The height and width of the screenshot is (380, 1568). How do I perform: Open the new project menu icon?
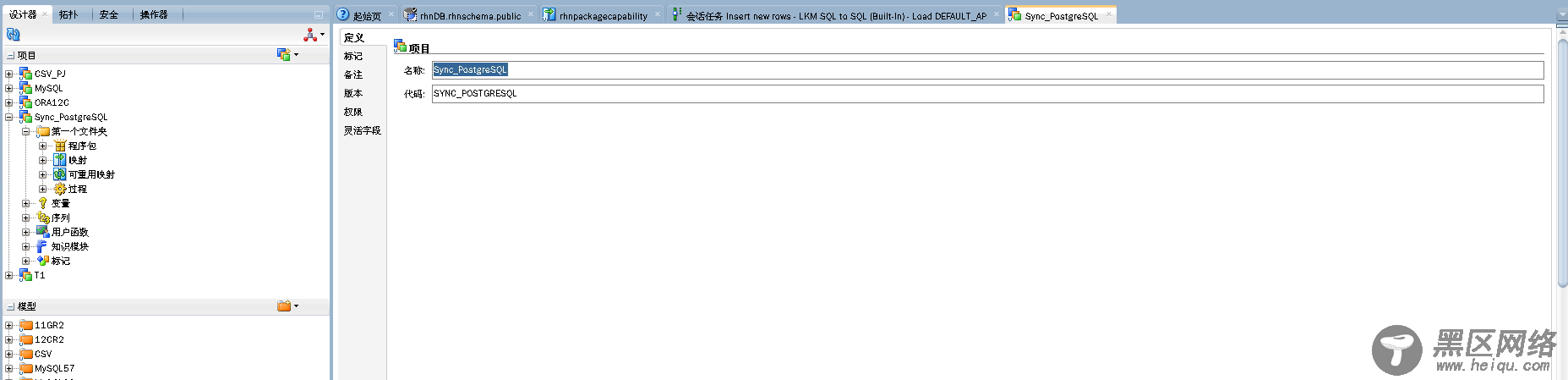(287, 55)
